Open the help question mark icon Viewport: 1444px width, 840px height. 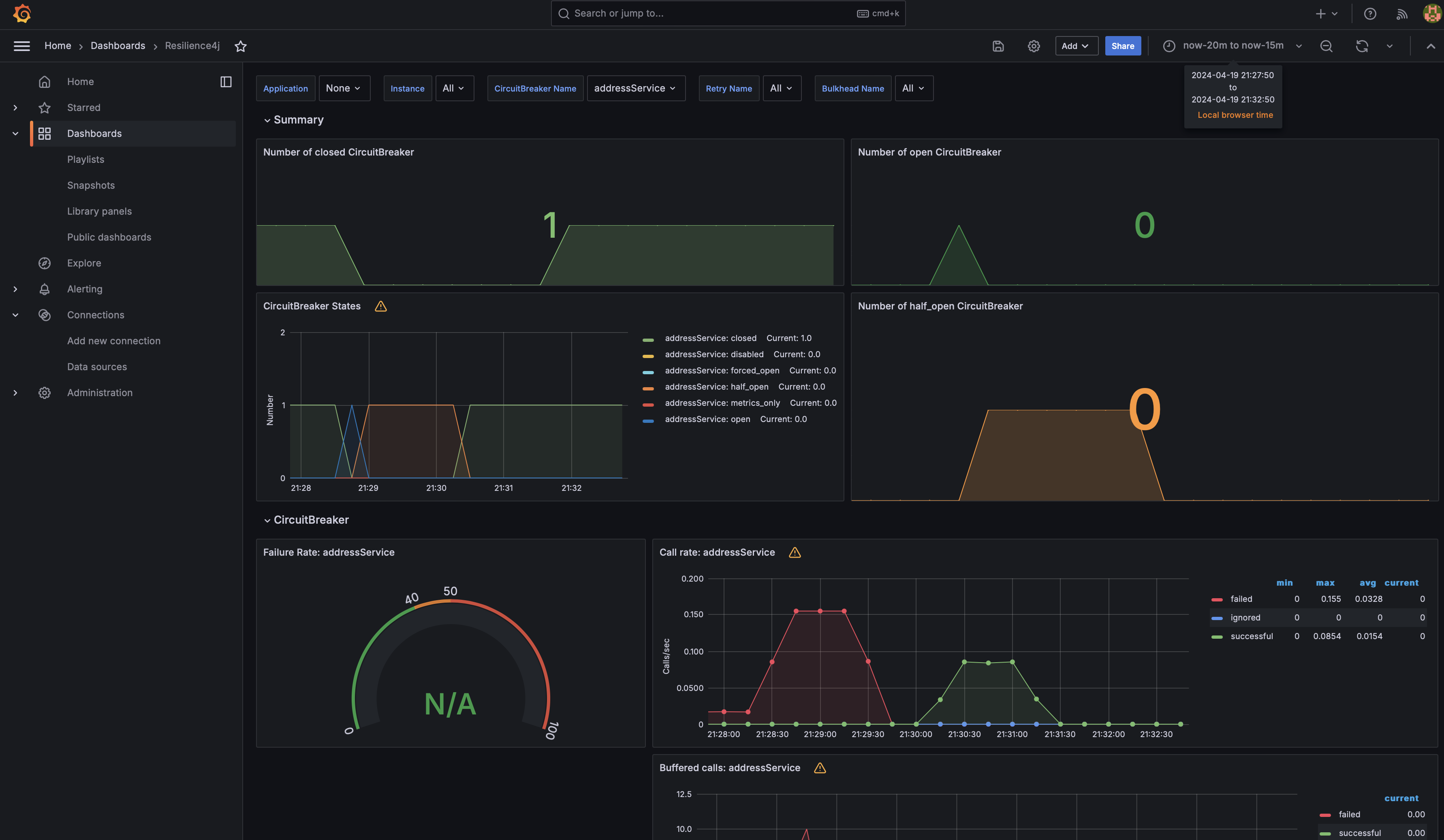tap(1369, 14)
